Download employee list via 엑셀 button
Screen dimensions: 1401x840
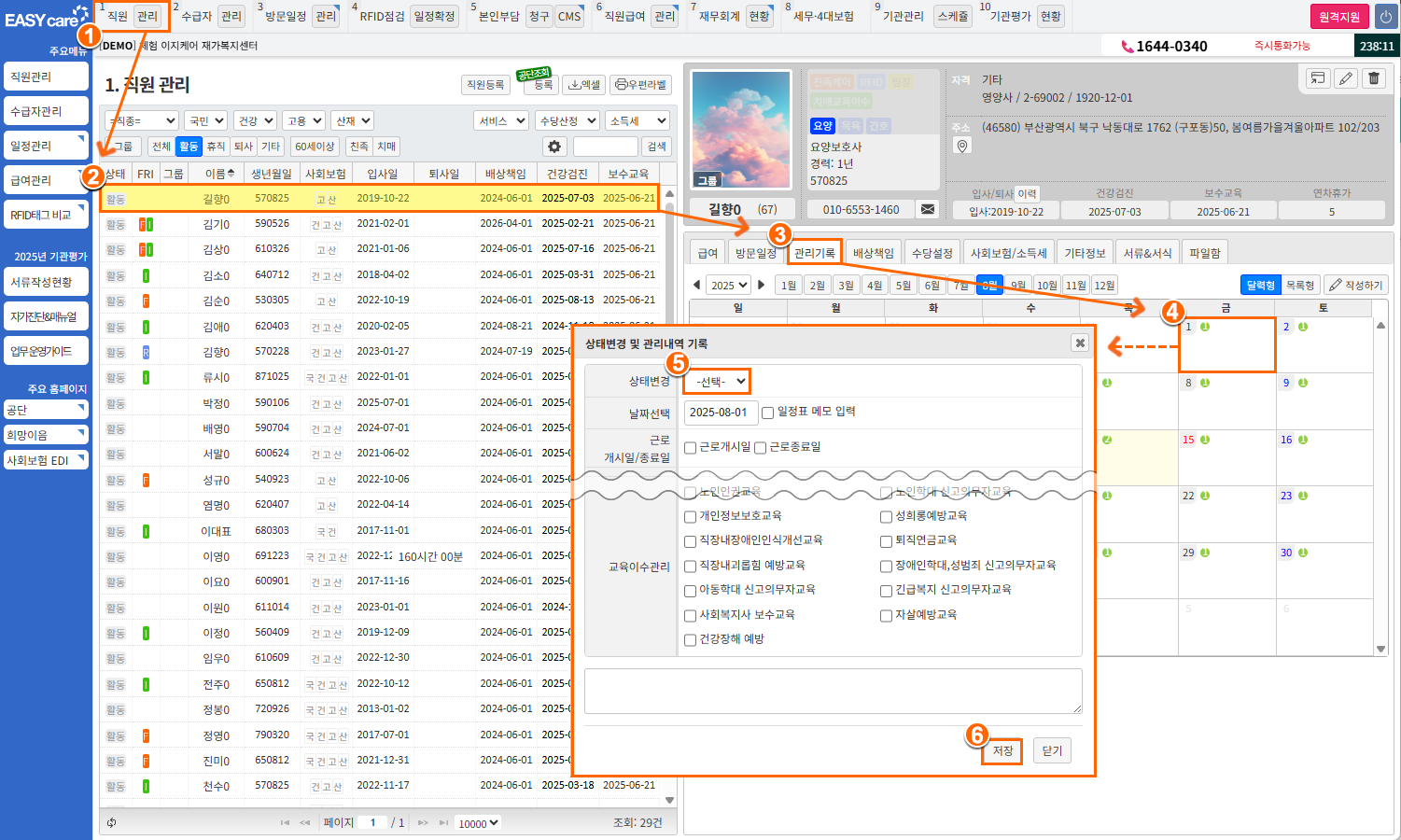click(584, 85)
